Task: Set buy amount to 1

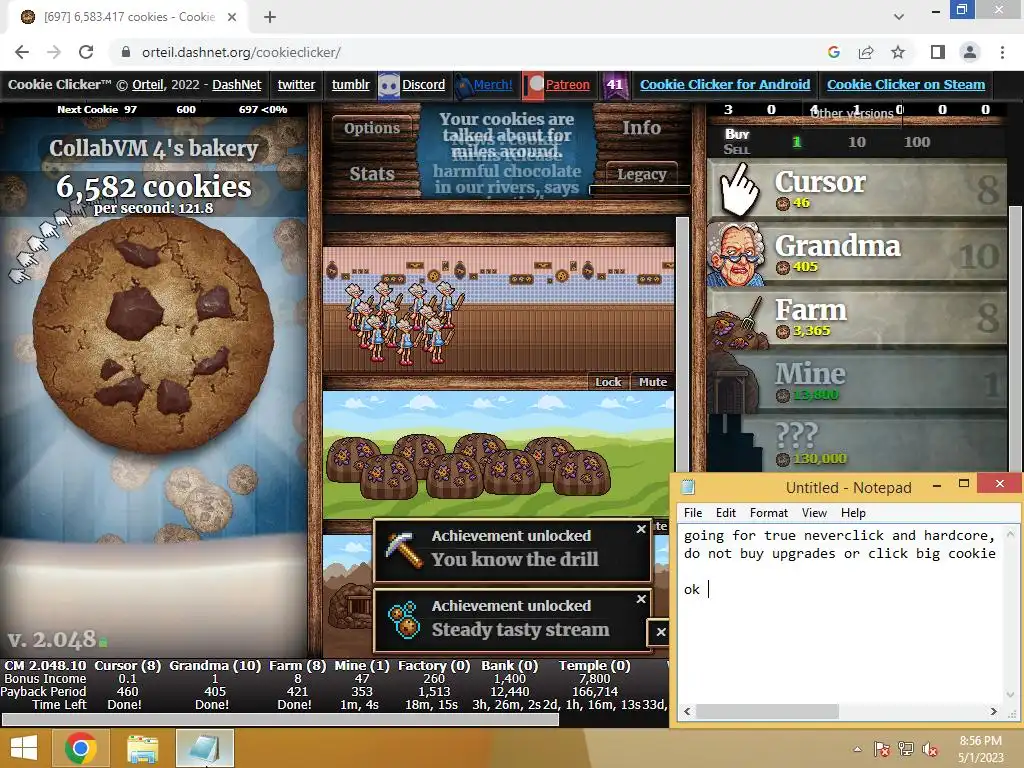Action: 796,142
